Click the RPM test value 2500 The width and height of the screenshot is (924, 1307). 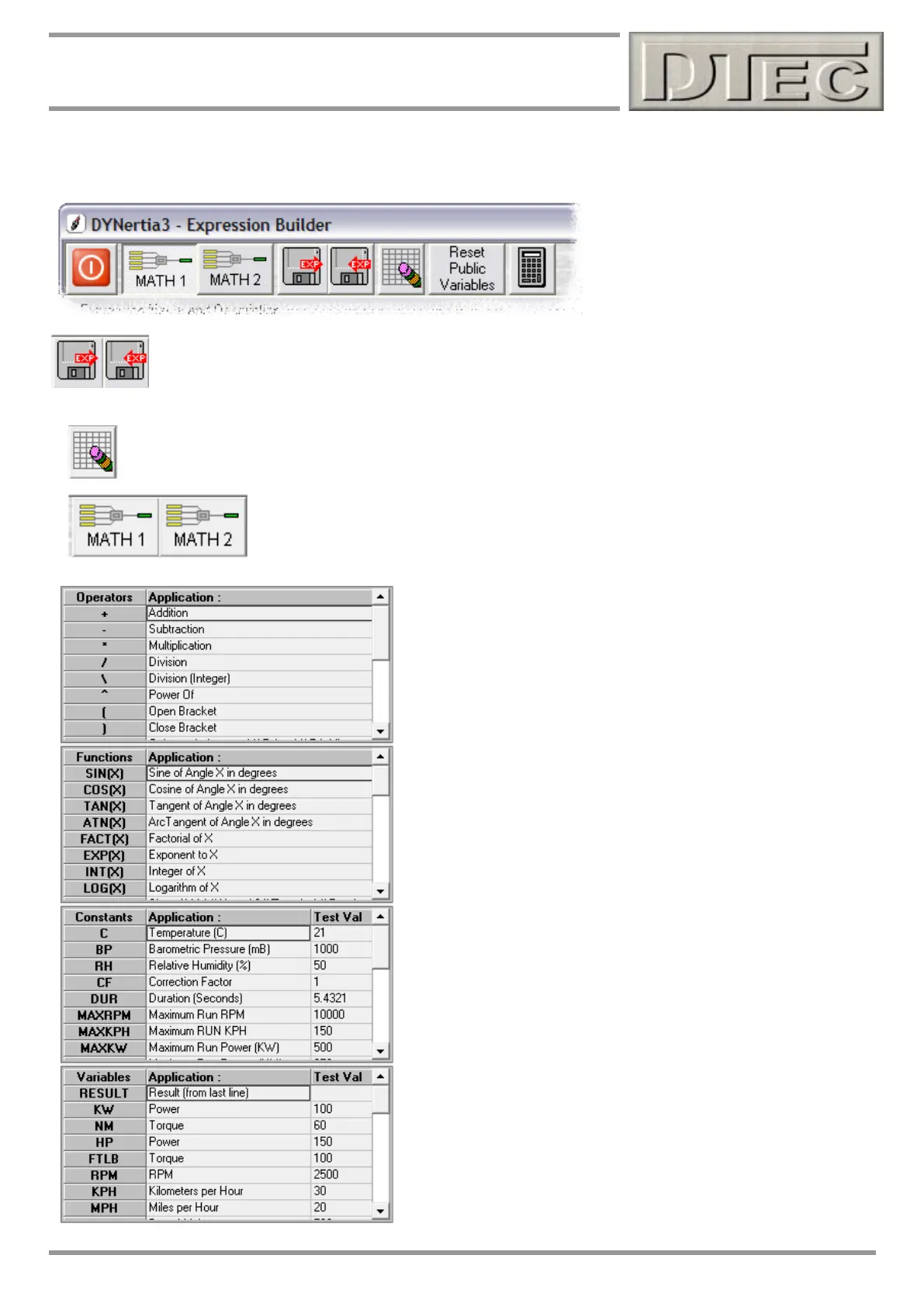coord(341,1174)
